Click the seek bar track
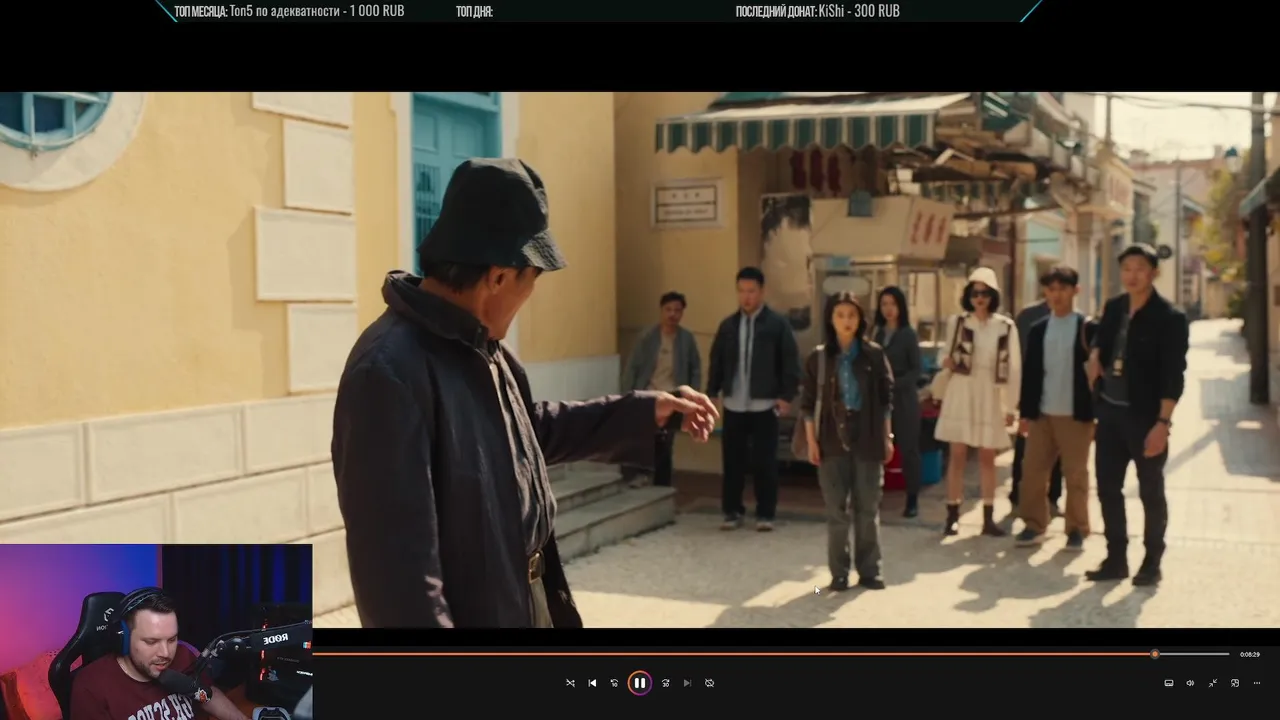 (x=771, y=654)
